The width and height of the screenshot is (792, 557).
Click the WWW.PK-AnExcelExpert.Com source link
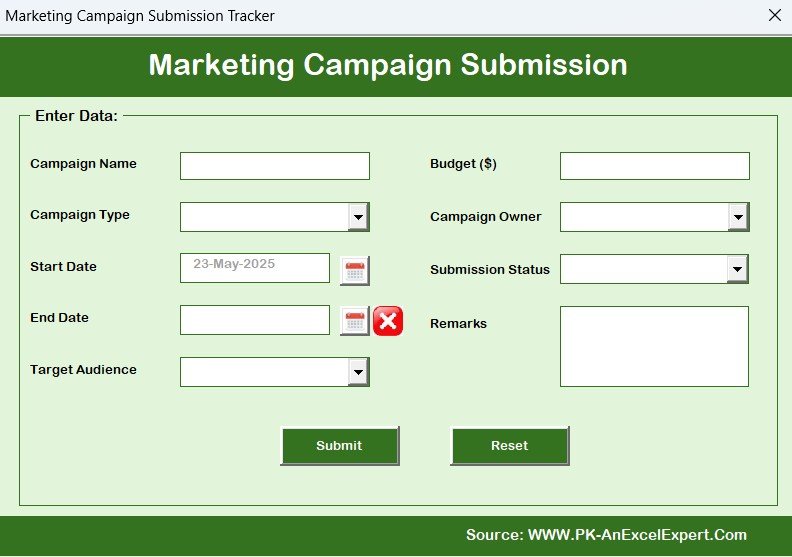(637, 535)
